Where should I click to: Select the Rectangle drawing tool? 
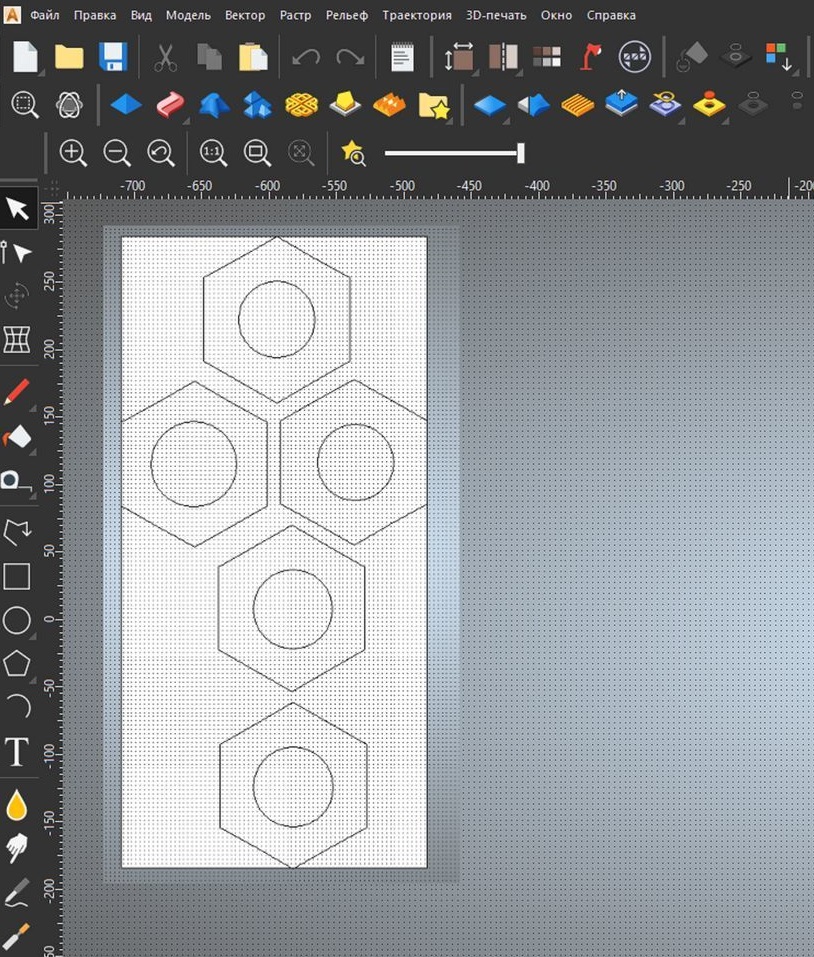coord(17,577)
